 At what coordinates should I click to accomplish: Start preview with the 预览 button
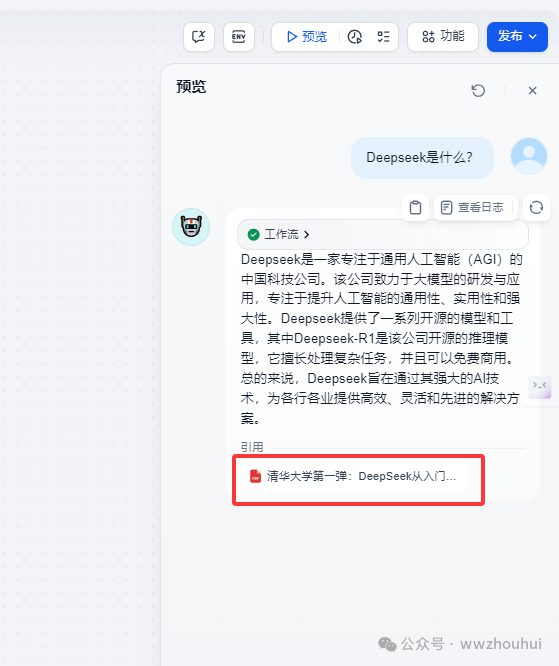click(x=307, y=37)
